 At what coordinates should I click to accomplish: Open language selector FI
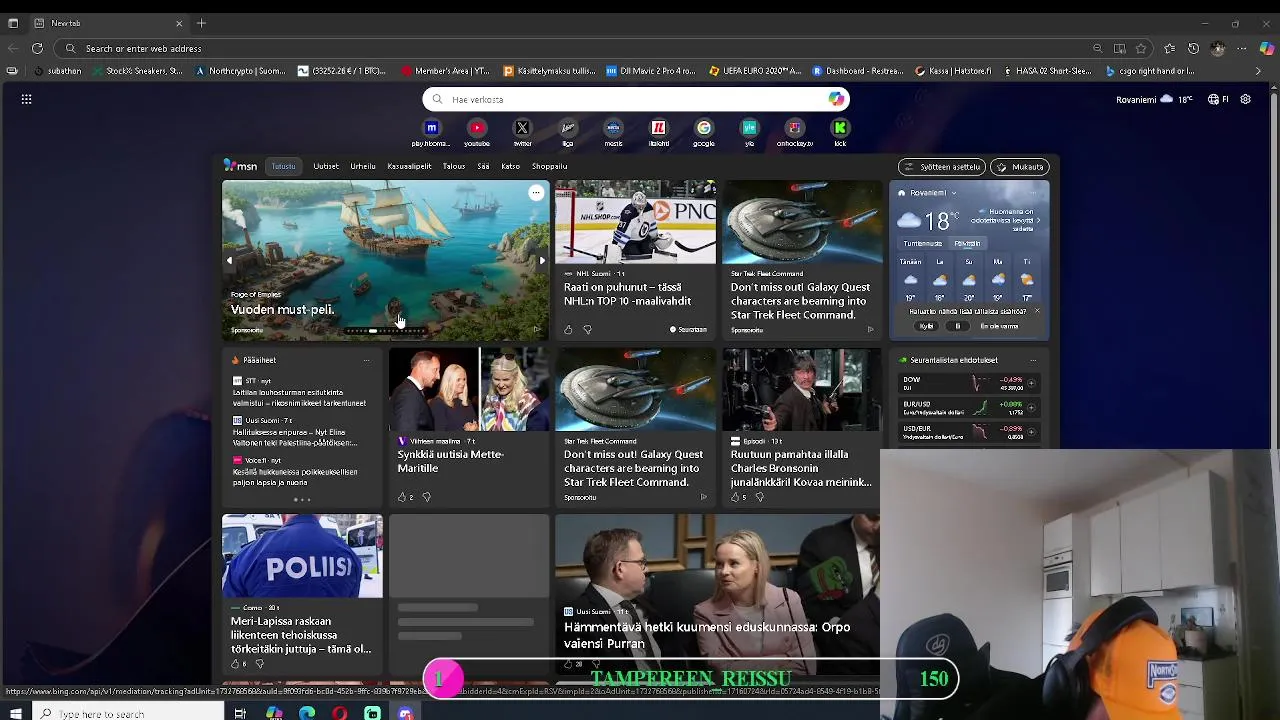click(1219, 99)
